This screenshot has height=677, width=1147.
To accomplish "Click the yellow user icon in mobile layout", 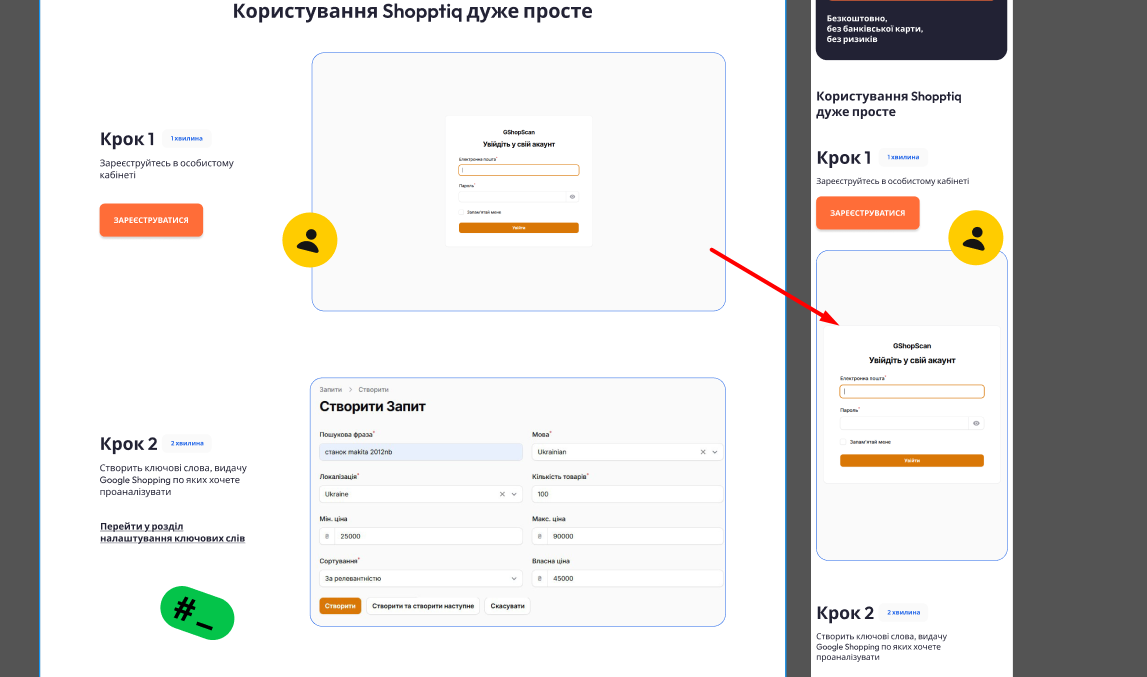I will (975, 238).
